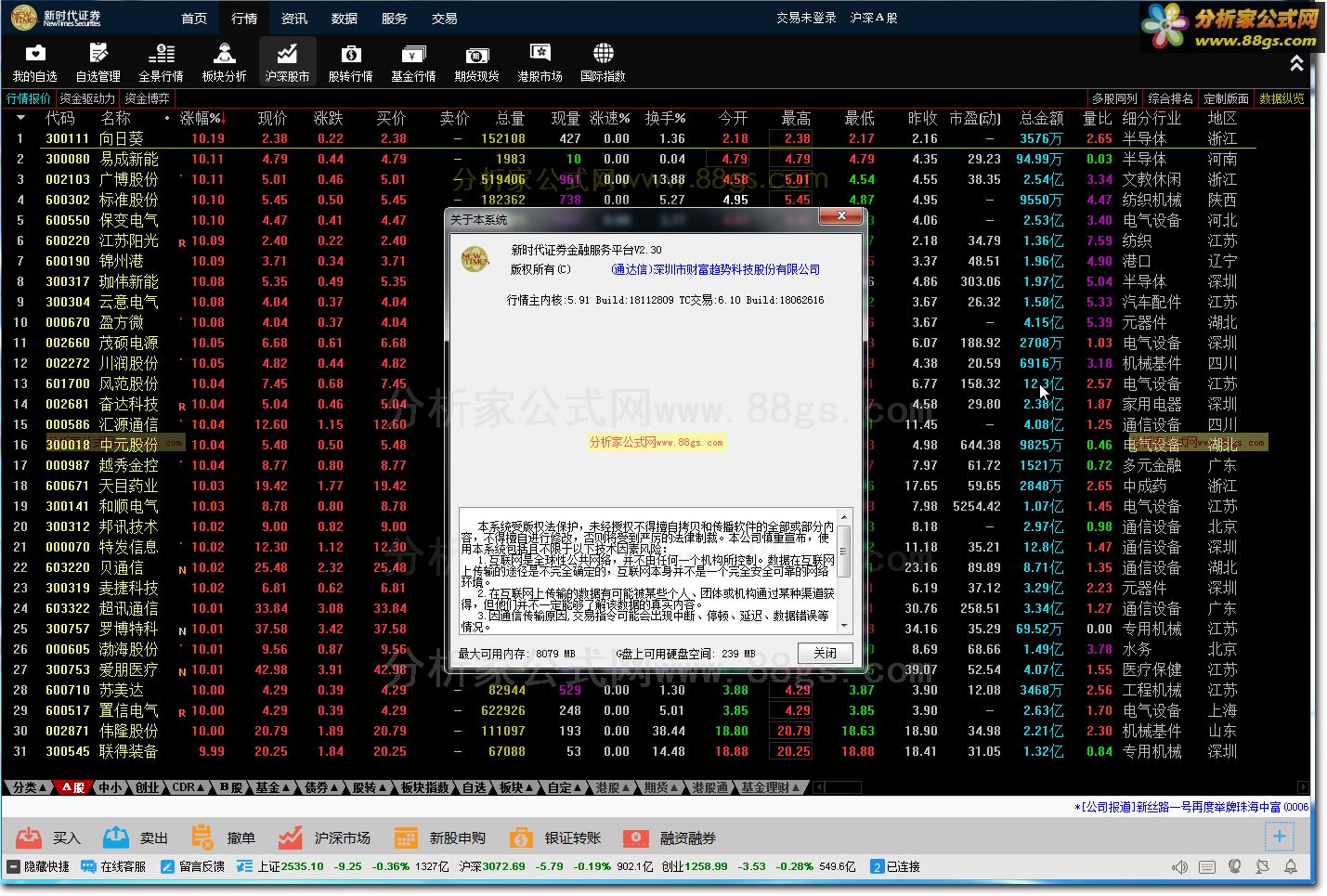Image resolution: width=1327 pixels, height=896 pixels.
Task: Open 期货现货 toolbar icon
Action: pos(476,62)
